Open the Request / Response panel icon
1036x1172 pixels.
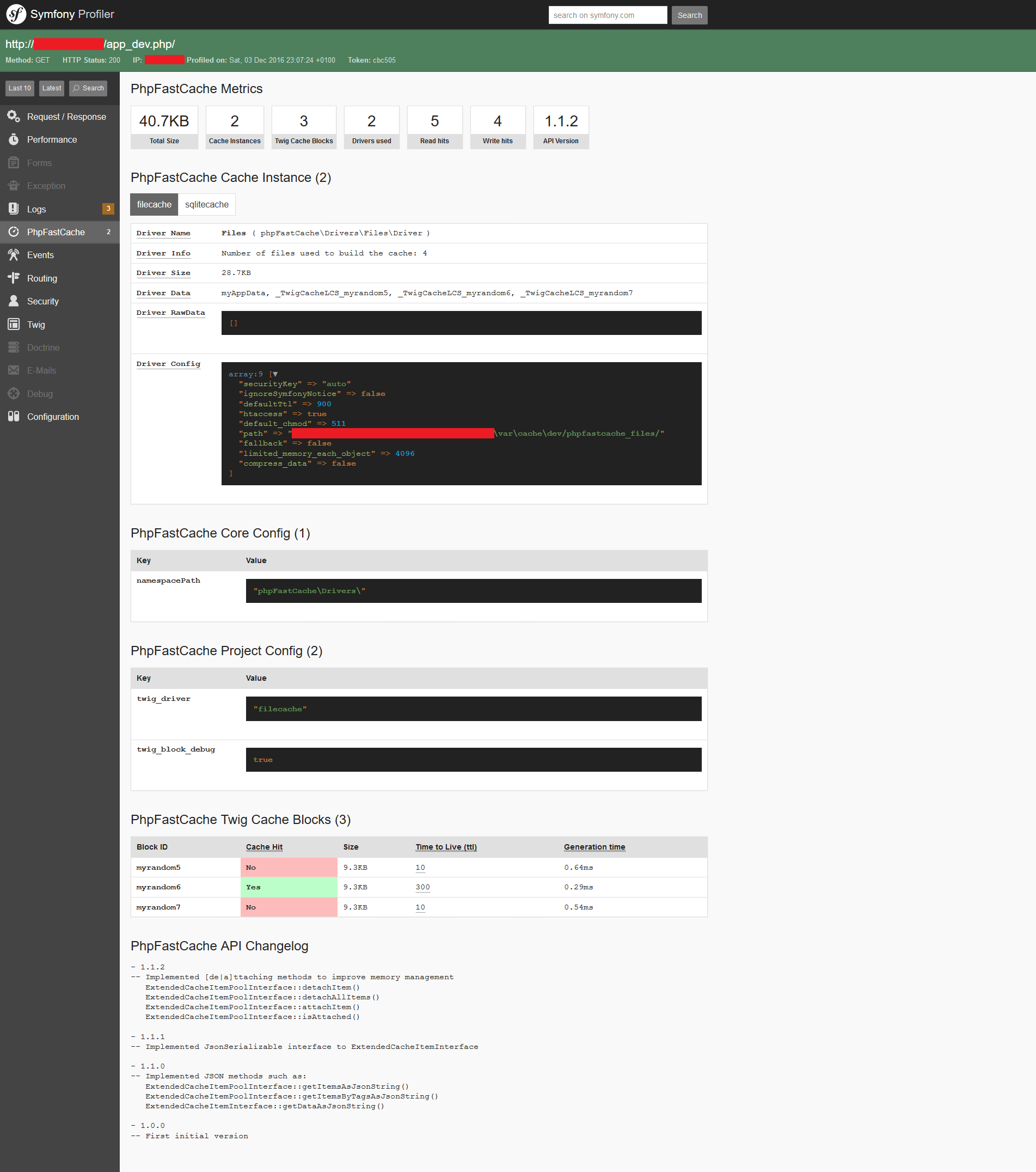tap(14, 117)
